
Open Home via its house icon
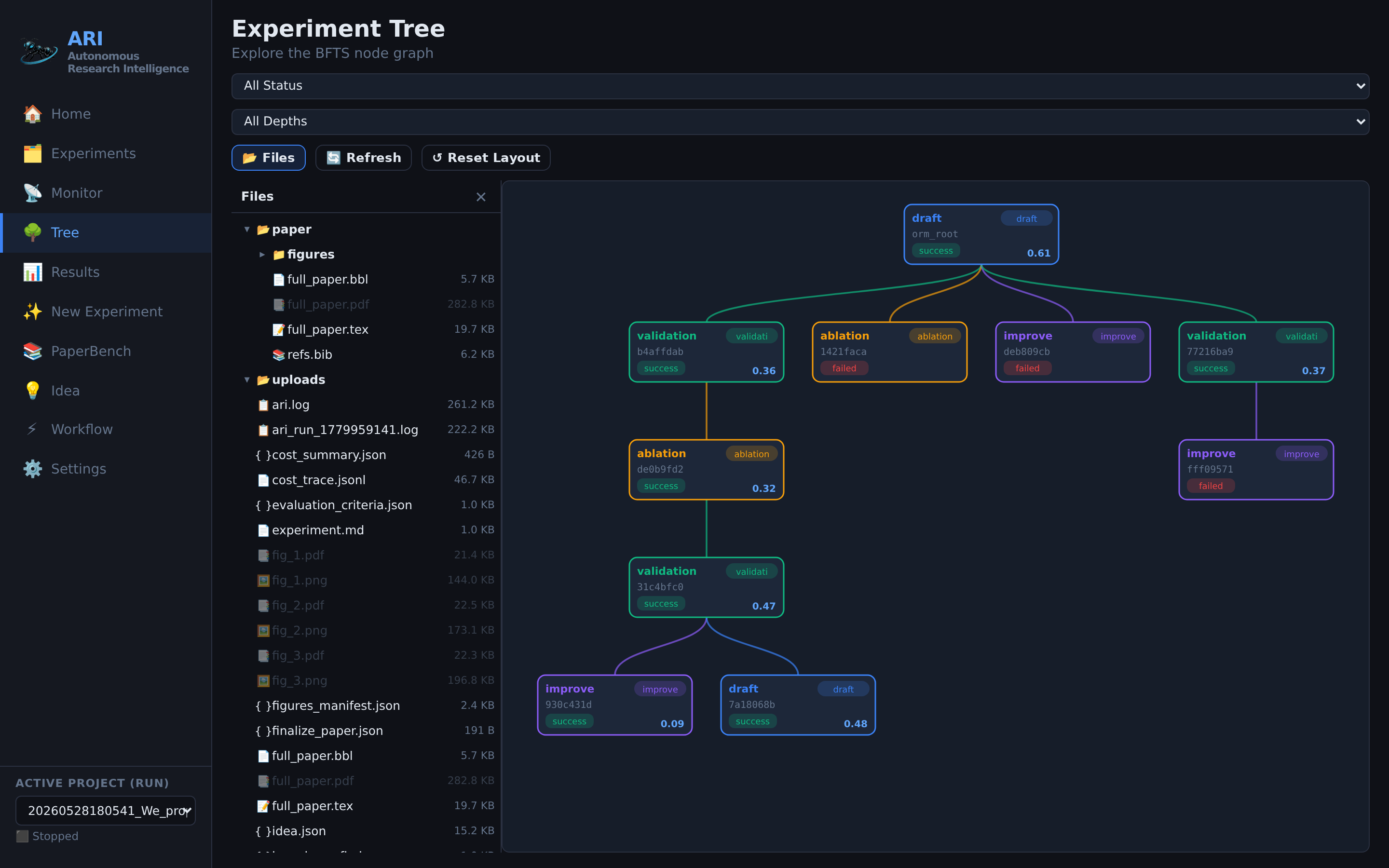[x=33, y=114]
